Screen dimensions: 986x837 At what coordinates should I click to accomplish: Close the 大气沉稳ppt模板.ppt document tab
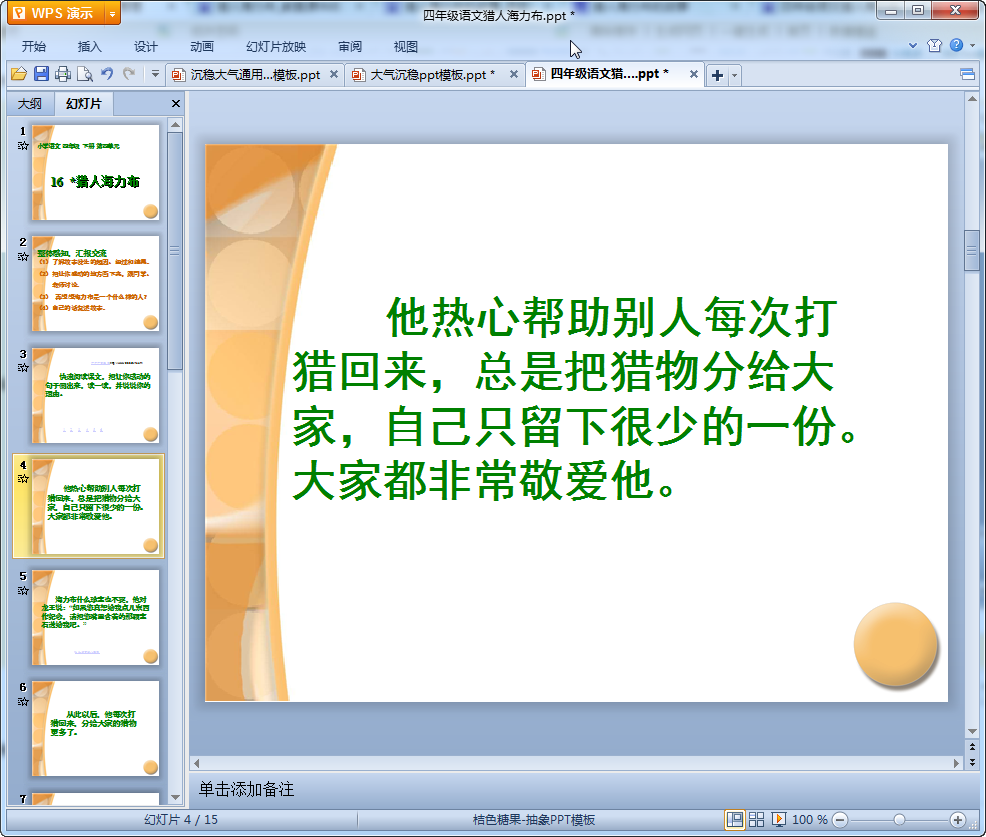click(514, 74)
